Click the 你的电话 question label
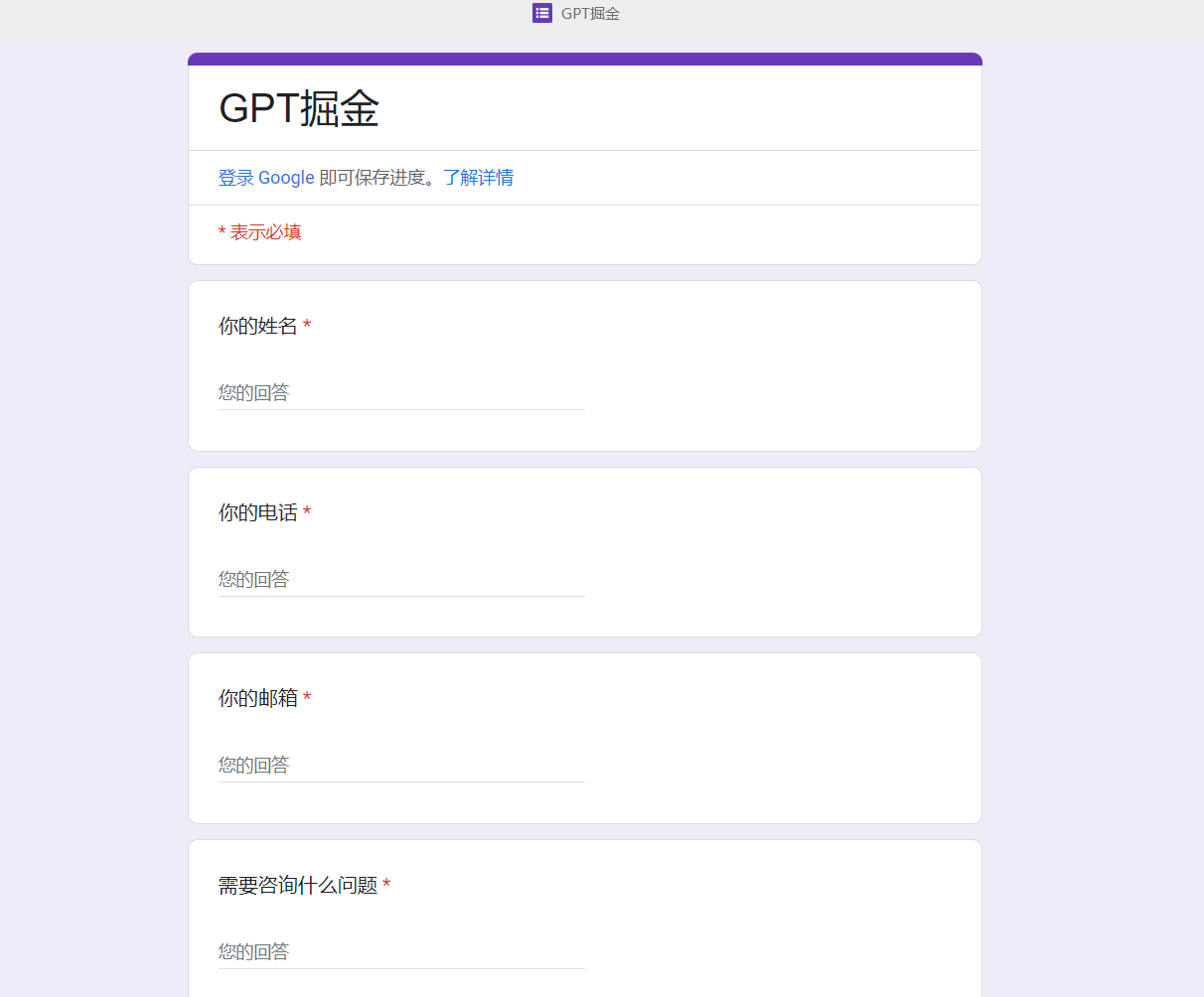The width and height of the screenshot is (1204, 997). pyautogui.click(x=258, y=512)
